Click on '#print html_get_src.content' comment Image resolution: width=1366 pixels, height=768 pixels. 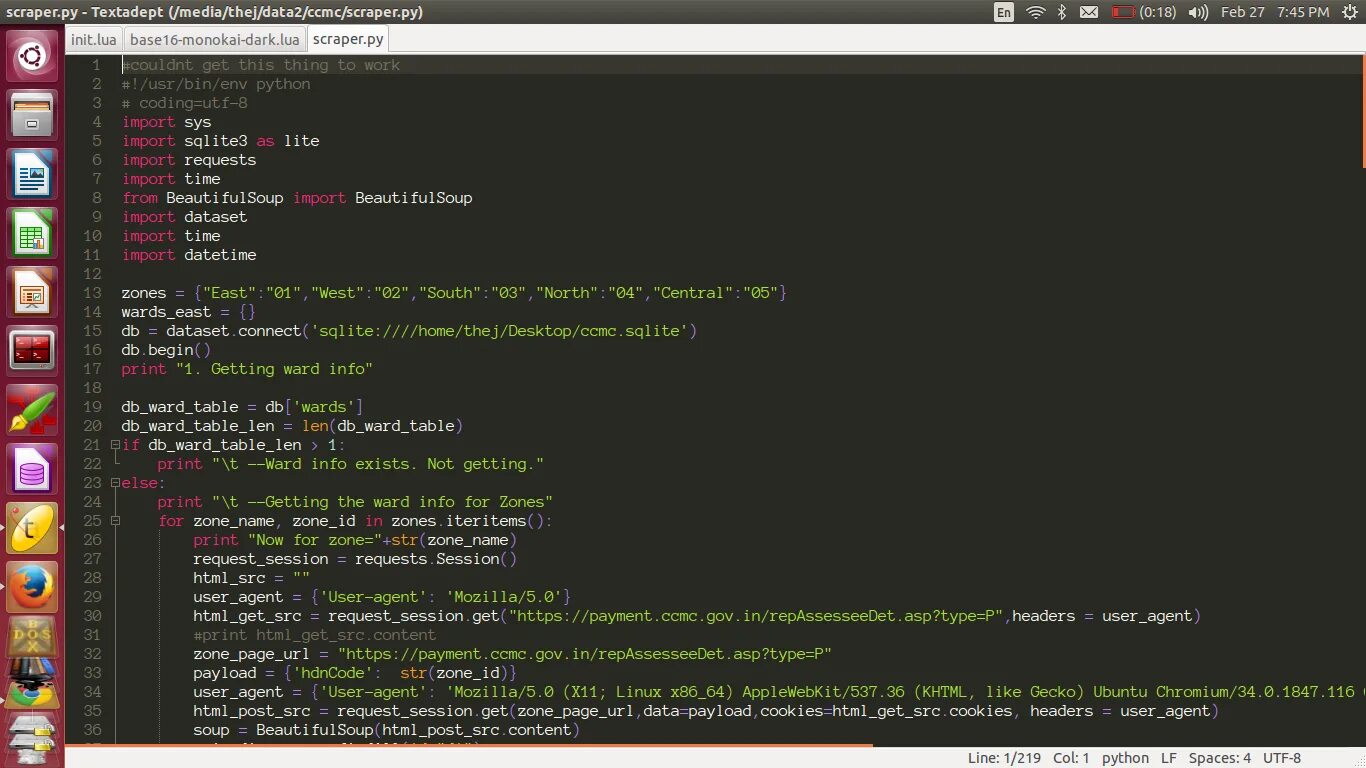click(x=315, y=635)
